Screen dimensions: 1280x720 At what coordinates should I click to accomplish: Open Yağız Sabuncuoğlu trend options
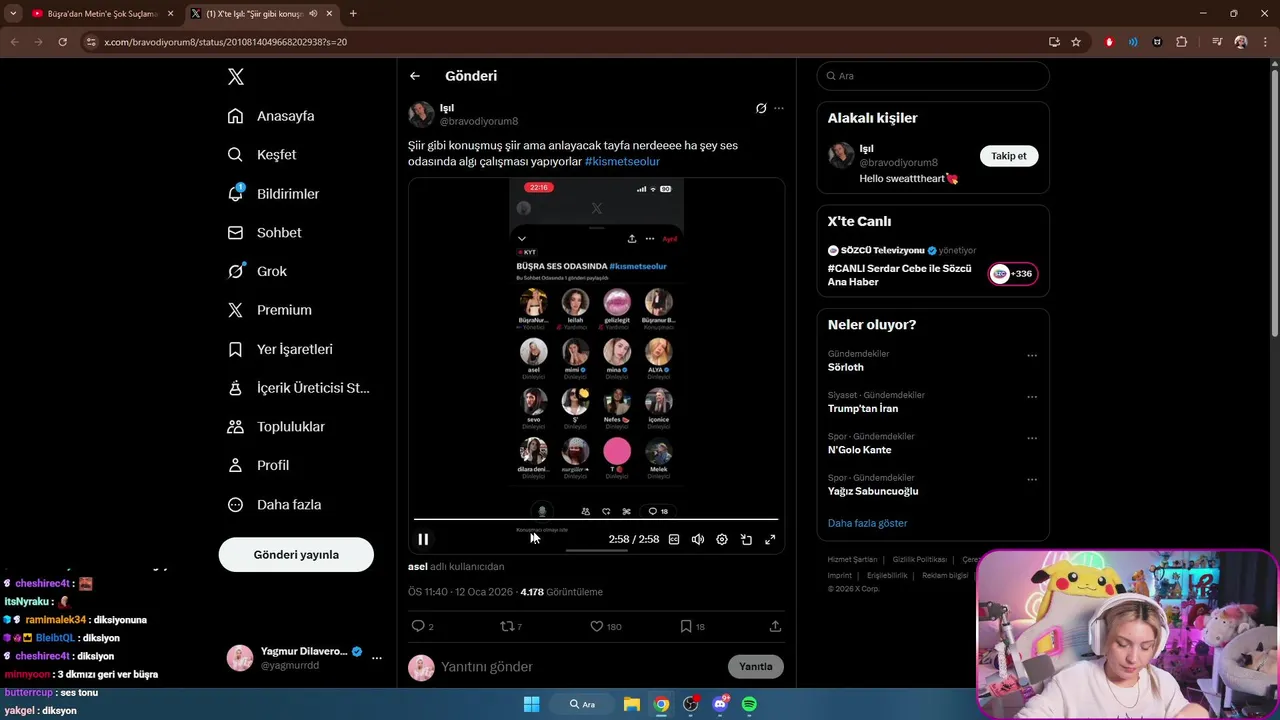point(1032,479)
